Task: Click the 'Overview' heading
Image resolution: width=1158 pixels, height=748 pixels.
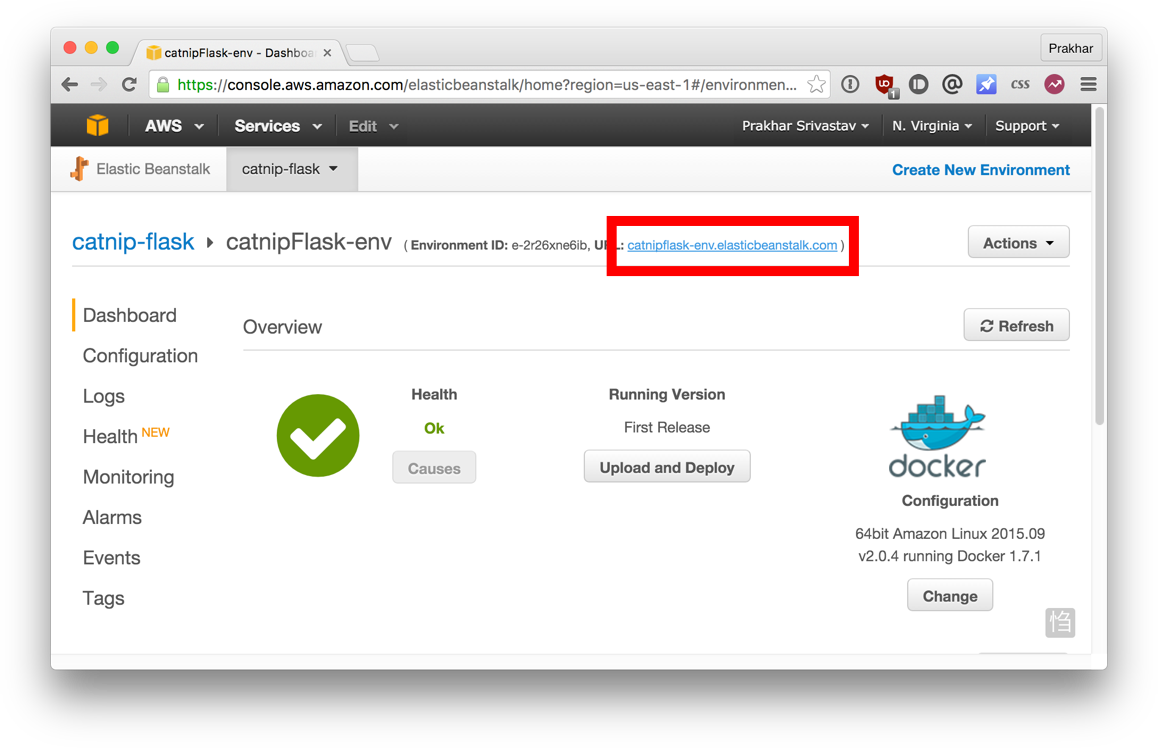Action: click(x=282, y=327)
